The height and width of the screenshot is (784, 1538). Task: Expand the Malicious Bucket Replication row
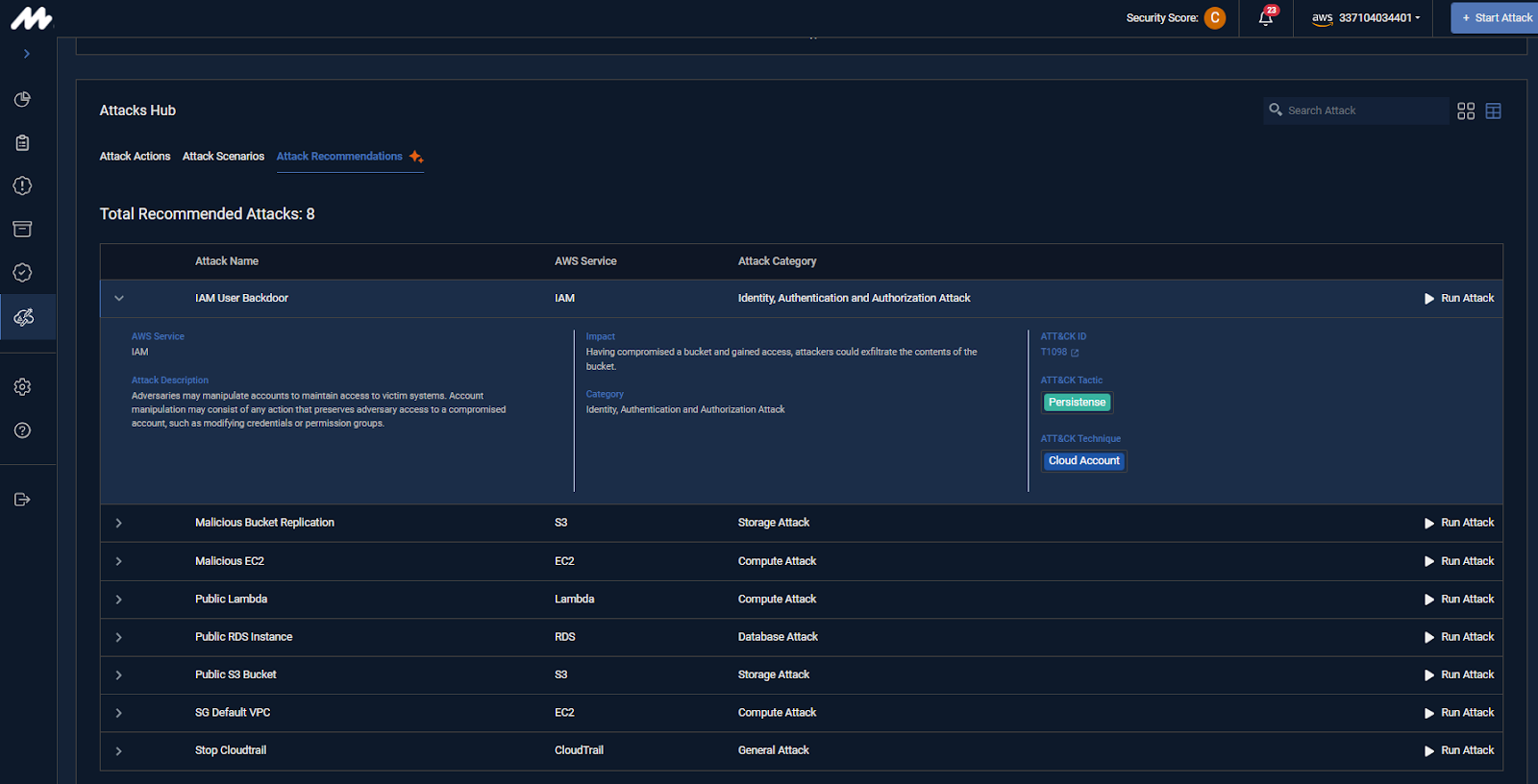click(119, 524)
